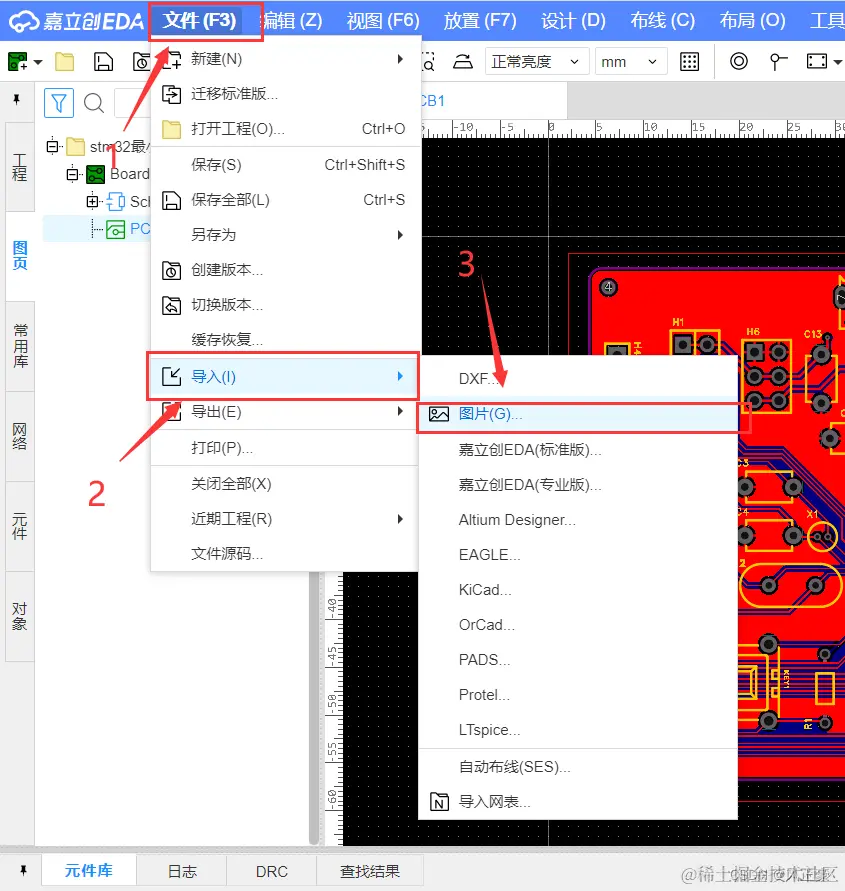The width and height of the screenshot is (845, 891).
Task: Open the 布局 (O) menu
Action: 752,21
